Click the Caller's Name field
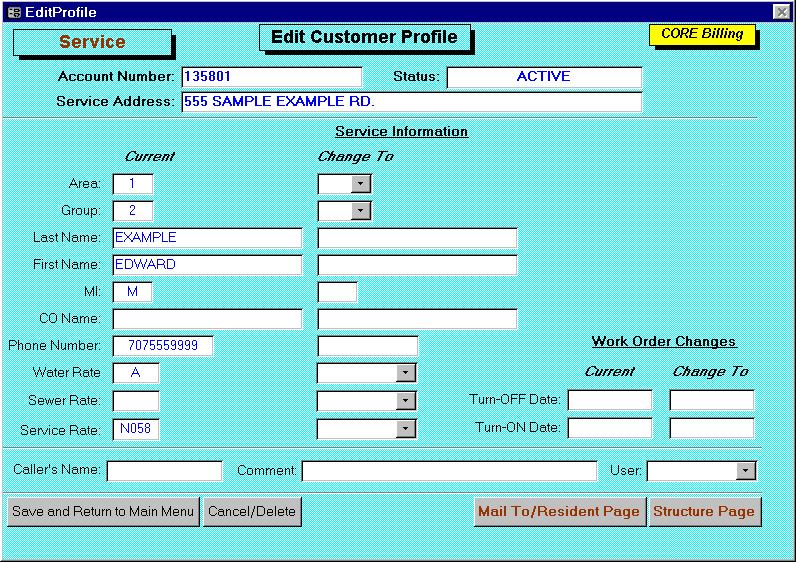Image resolution: width=796 pixels, height=563 pixels. point(164,471)
